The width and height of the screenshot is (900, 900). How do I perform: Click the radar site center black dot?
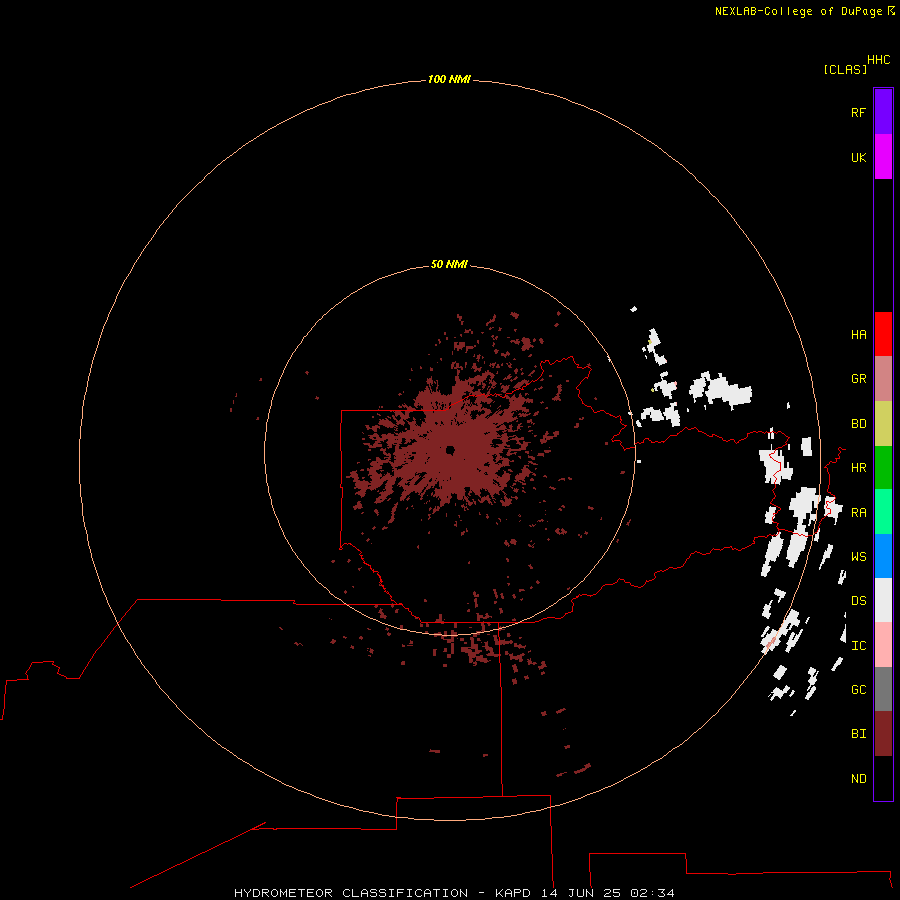tap(450, 450)
